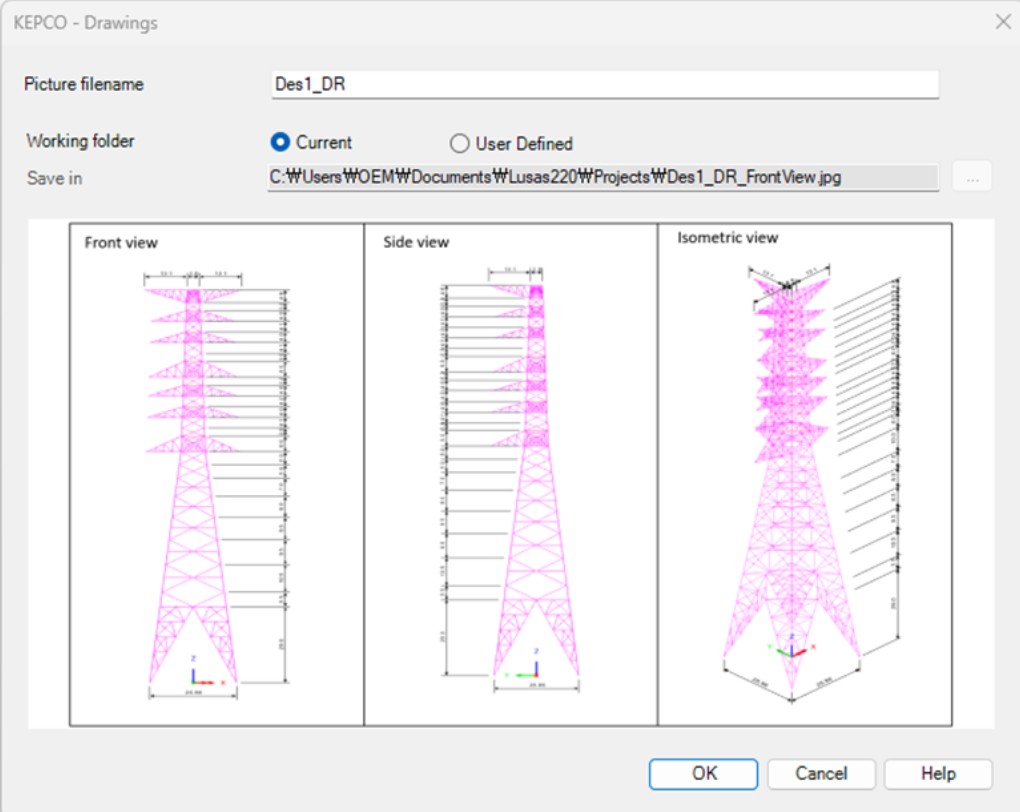Select the Front view tower drawing
Viewport: 1020px width, 812px height.
[193, 470]
